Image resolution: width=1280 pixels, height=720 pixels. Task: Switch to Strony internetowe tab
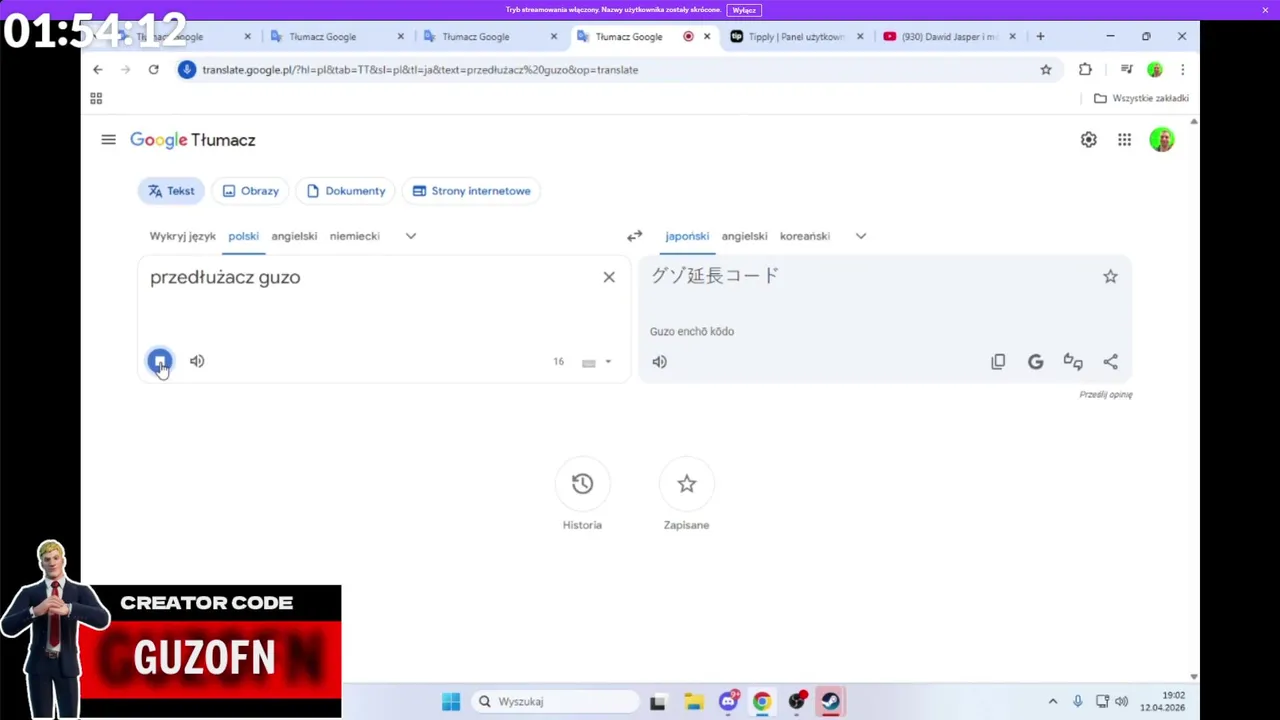(x=471, y=191)
